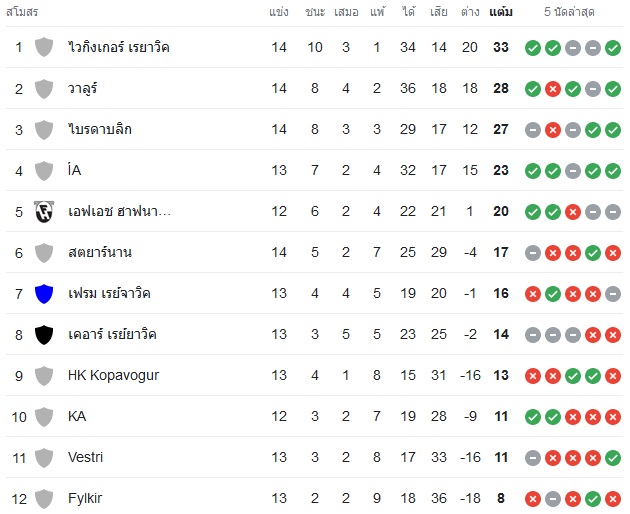The image size is (630, 514).
Task: Open the HK Kopavogur team link
Action: click(x=113, y=375)
